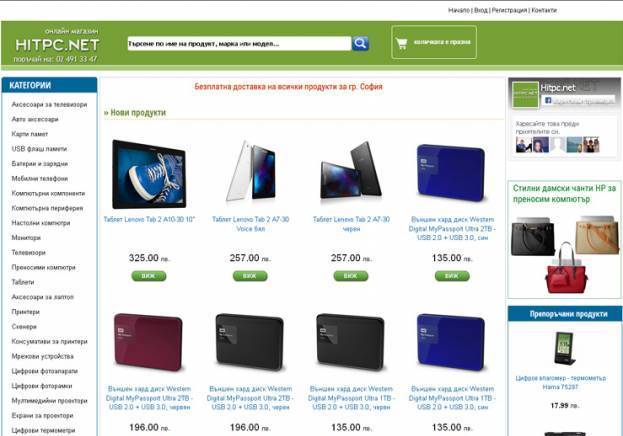Click the Hama thermometer product image
This screenshot has width=623, height=436.
(x=565, y=348)
